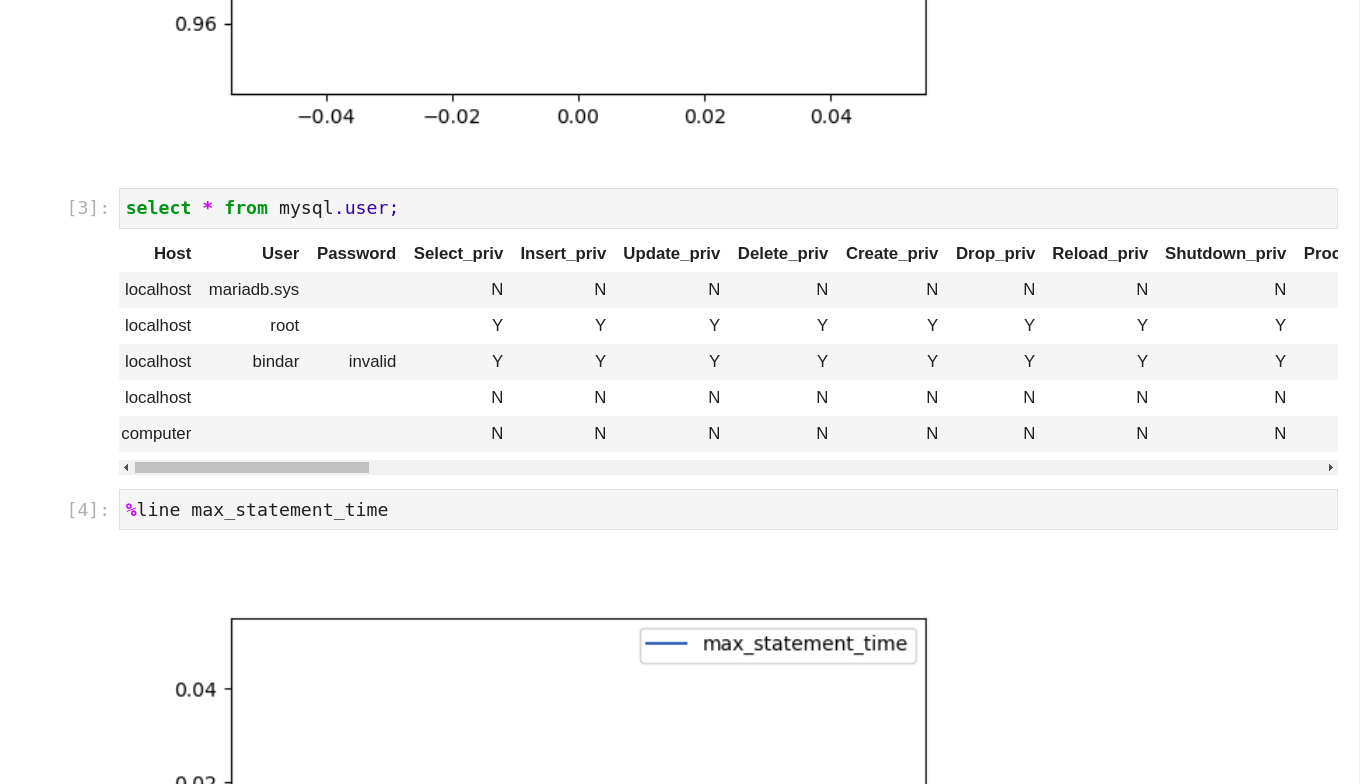
Task: Click the User column header
Action: (x=280, y=254)
